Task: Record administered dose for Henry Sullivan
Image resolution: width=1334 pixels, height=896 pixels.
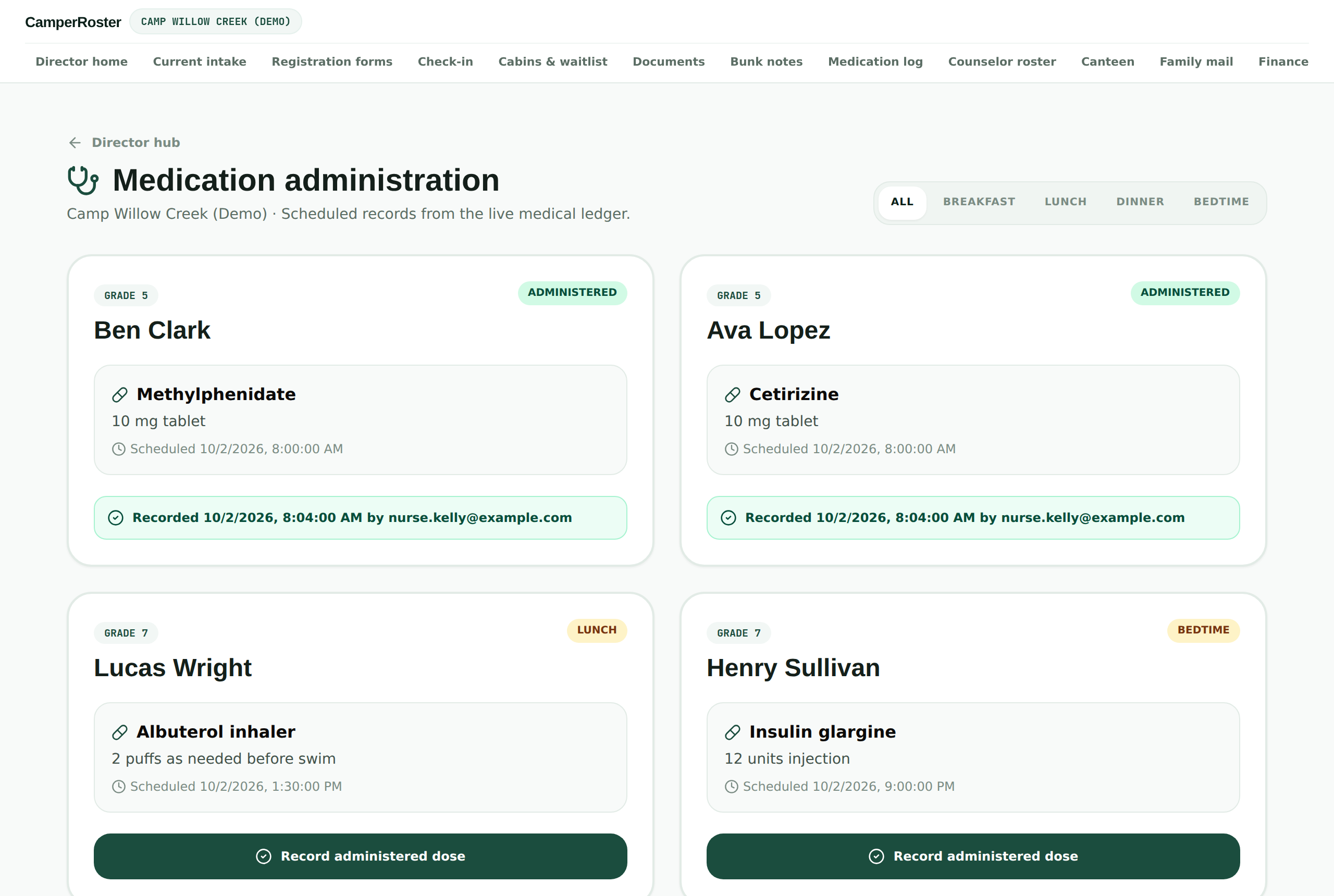Action: pos(973,856)
